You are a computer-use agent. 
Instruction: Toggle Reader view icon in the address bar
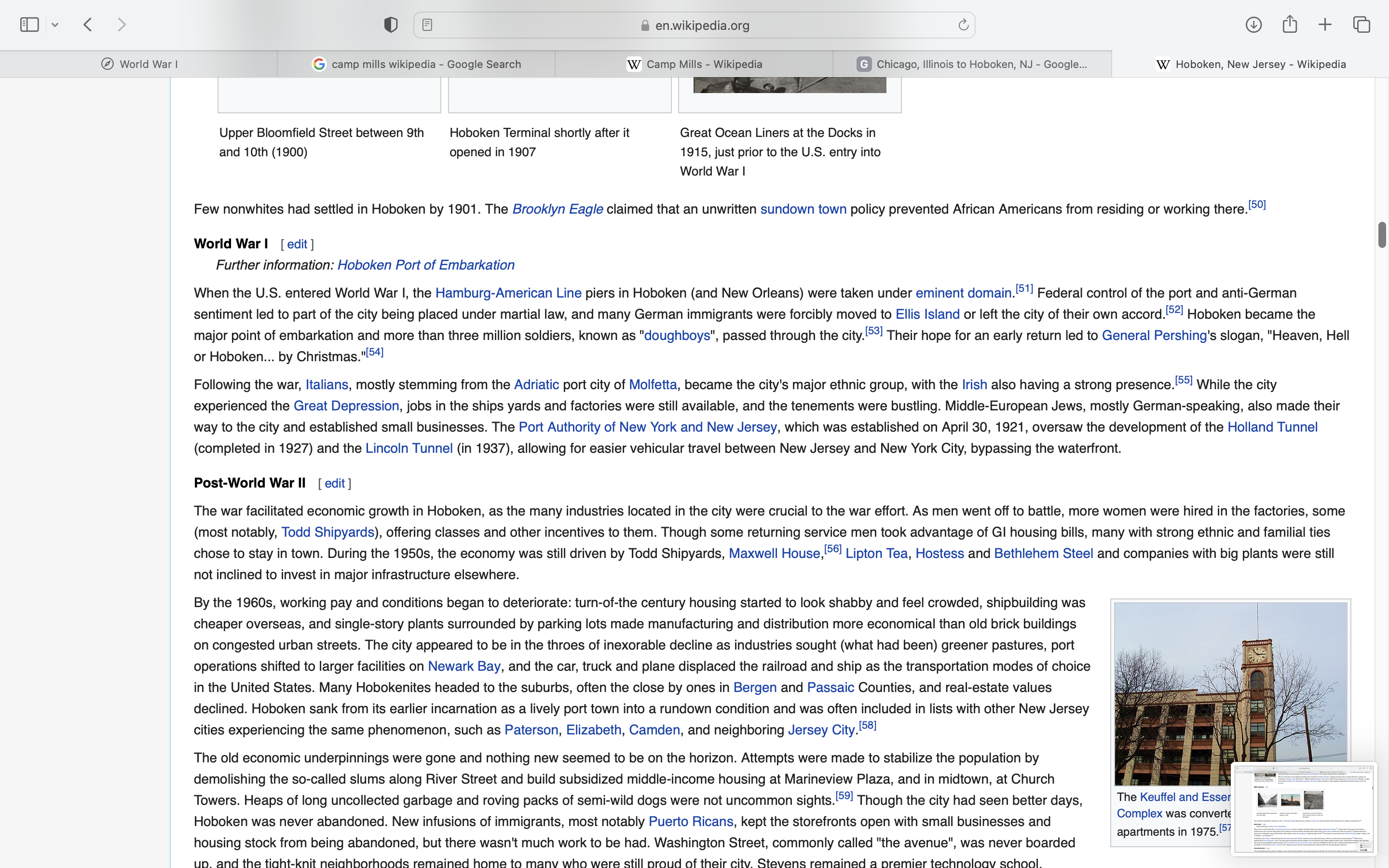pos(427,25)
